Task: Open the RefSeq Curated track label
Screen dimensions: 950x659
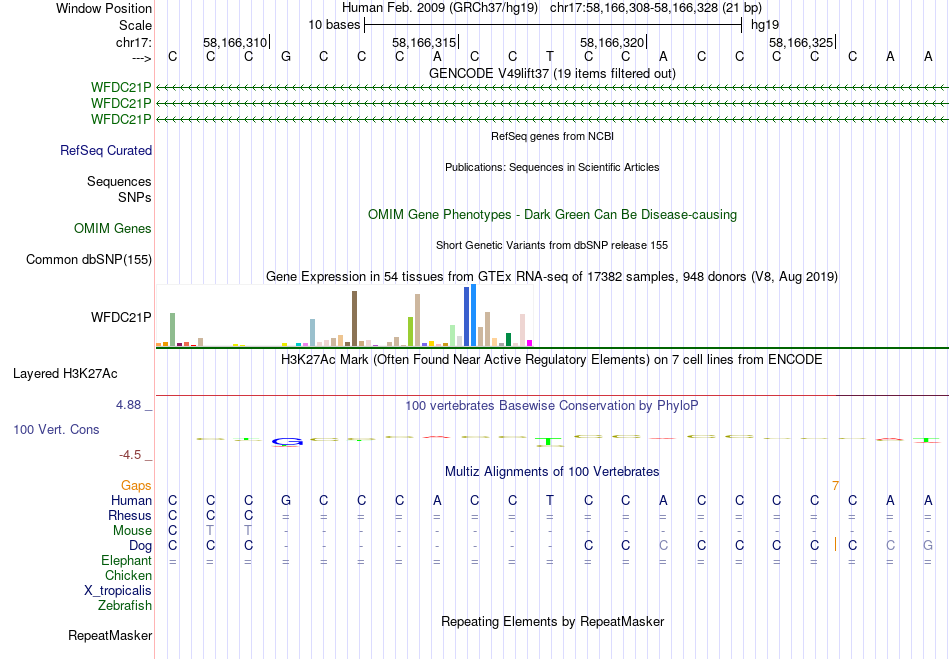Action: pos(106,150)
